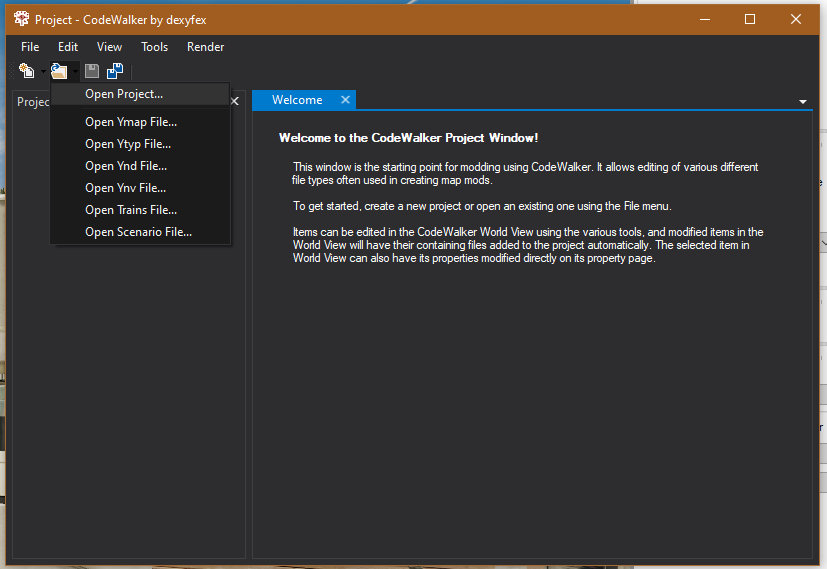Toggle the Open toolbar button dropdown arrow
The height and width of the screenshot is (569, 827).
point(75,71)
